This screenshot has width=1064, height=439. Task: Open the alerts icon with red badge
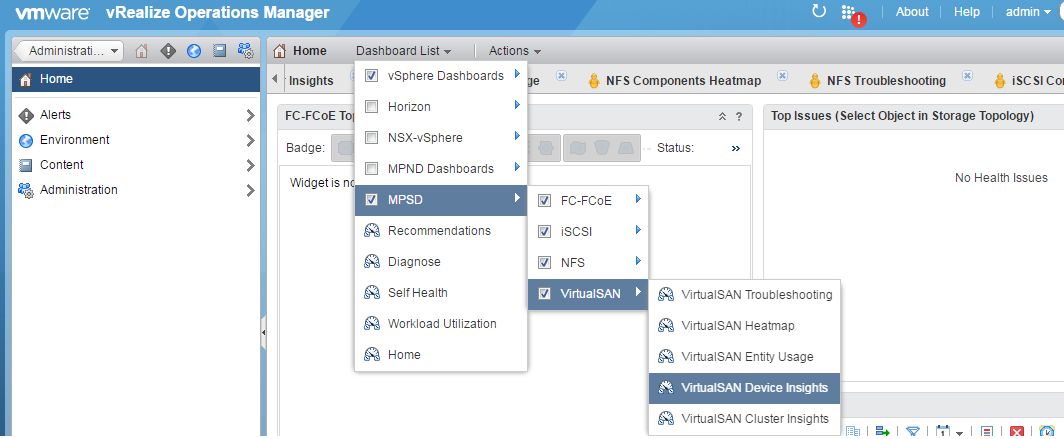click(x=852, y=14)
